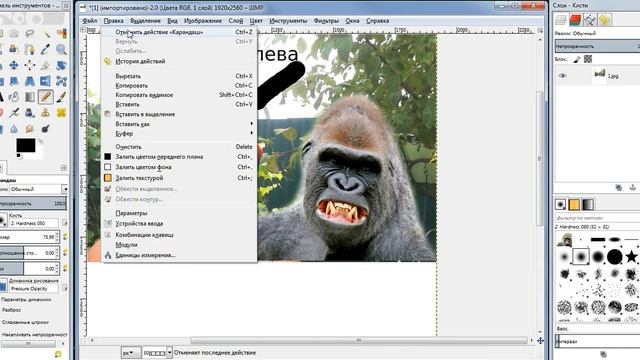Select the Cage Transform tool
This screenshot has width=640, height=360.
(x=61, y=81)
